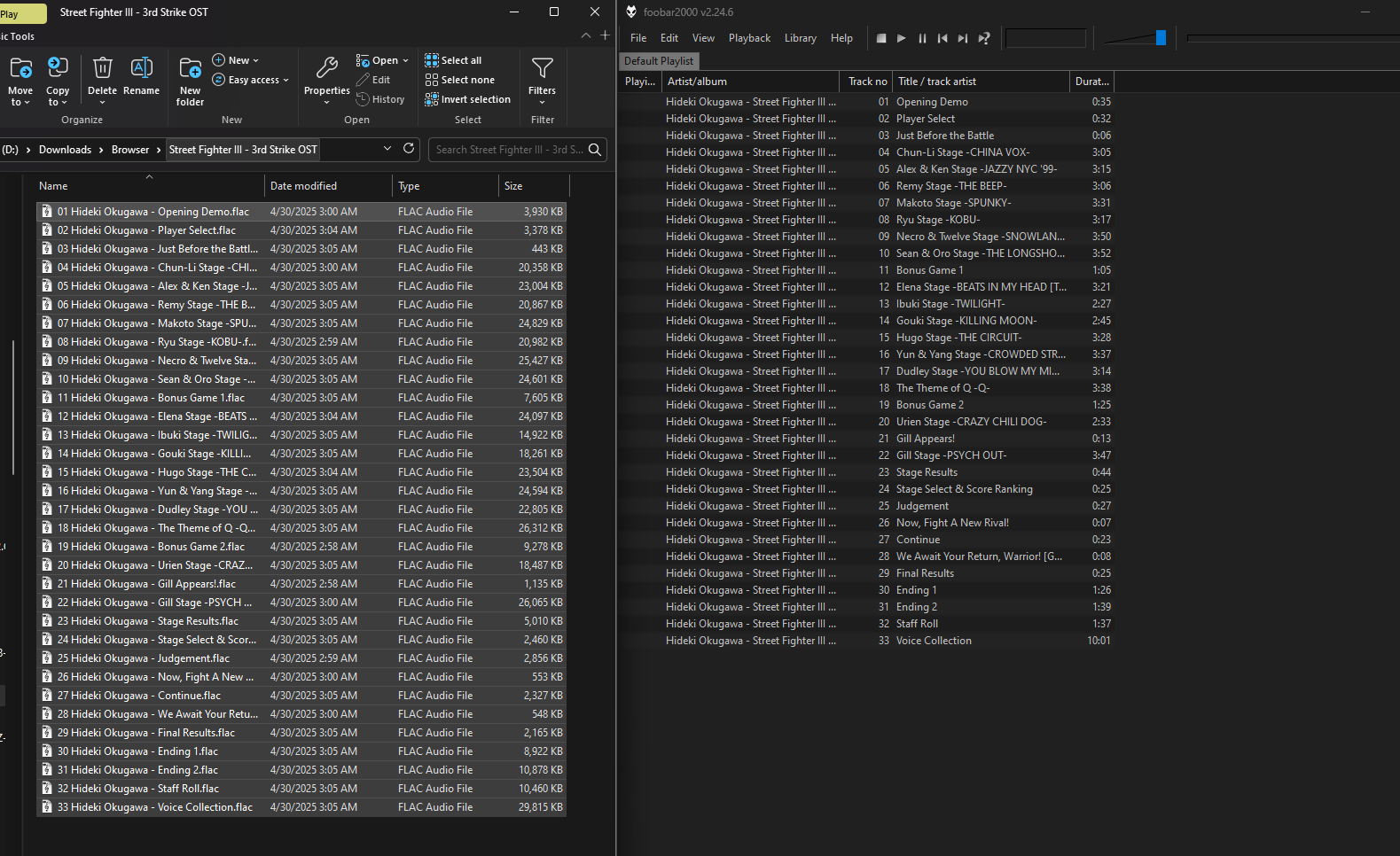Open the address bar history dropdown
Viewport: 1400px width, 856px height.
387,149
